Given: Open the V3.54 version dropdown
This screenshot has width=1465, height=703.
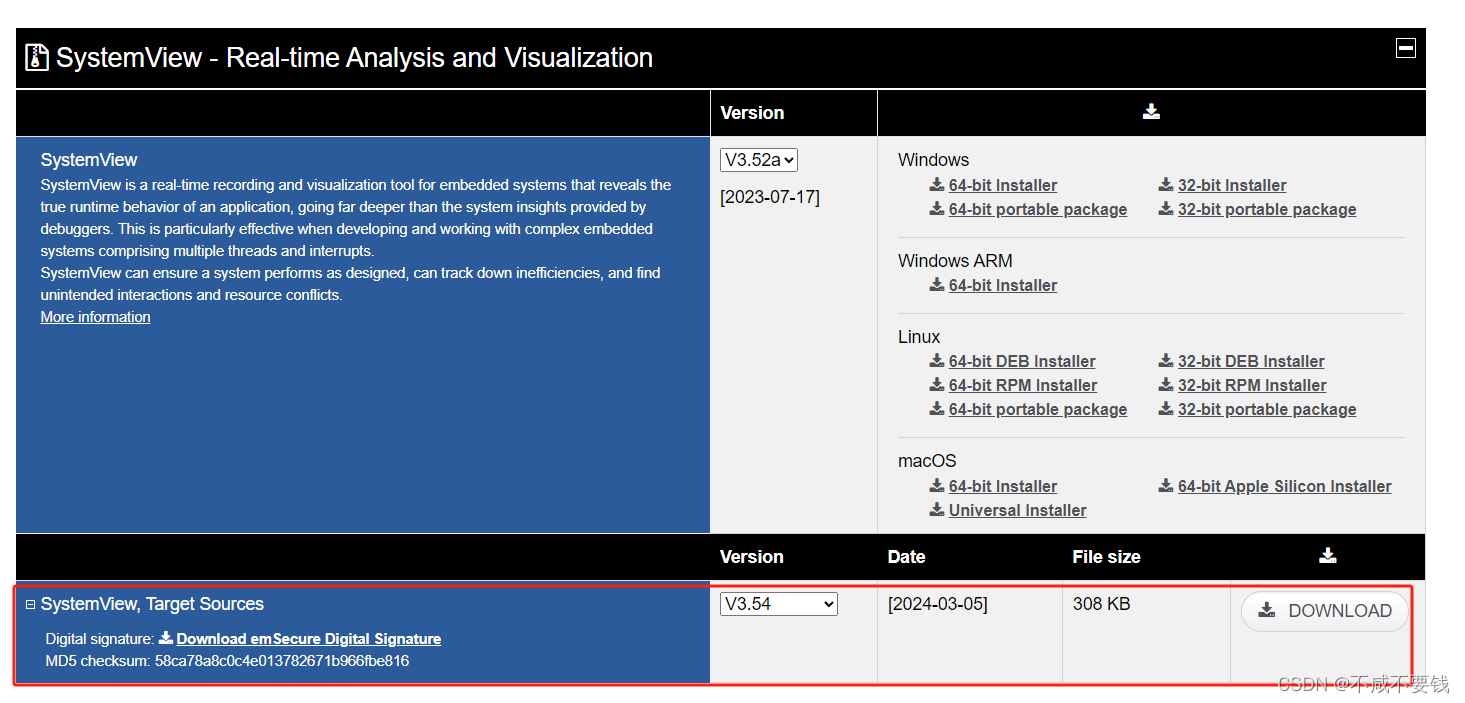Looking at the screenshot, I should [x=779, y=604].
